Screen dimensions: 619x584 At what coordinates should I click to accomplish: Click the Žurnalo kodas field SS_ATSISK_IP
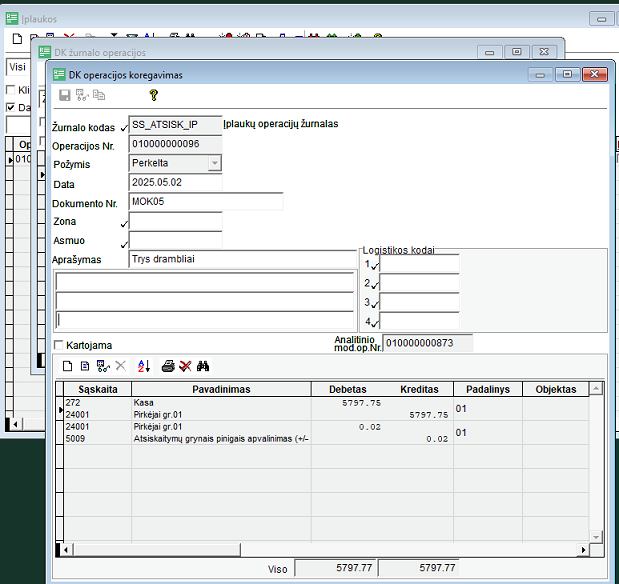pyautogui.click(x=175, y=125)
